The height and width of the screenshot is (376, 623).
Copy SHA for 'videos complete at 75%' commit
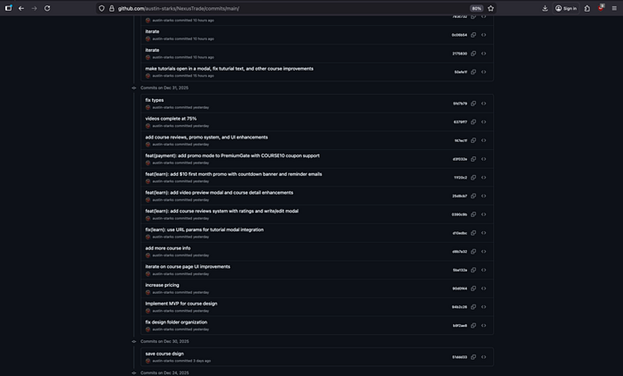pyautogui.click(x=473, y=122)
